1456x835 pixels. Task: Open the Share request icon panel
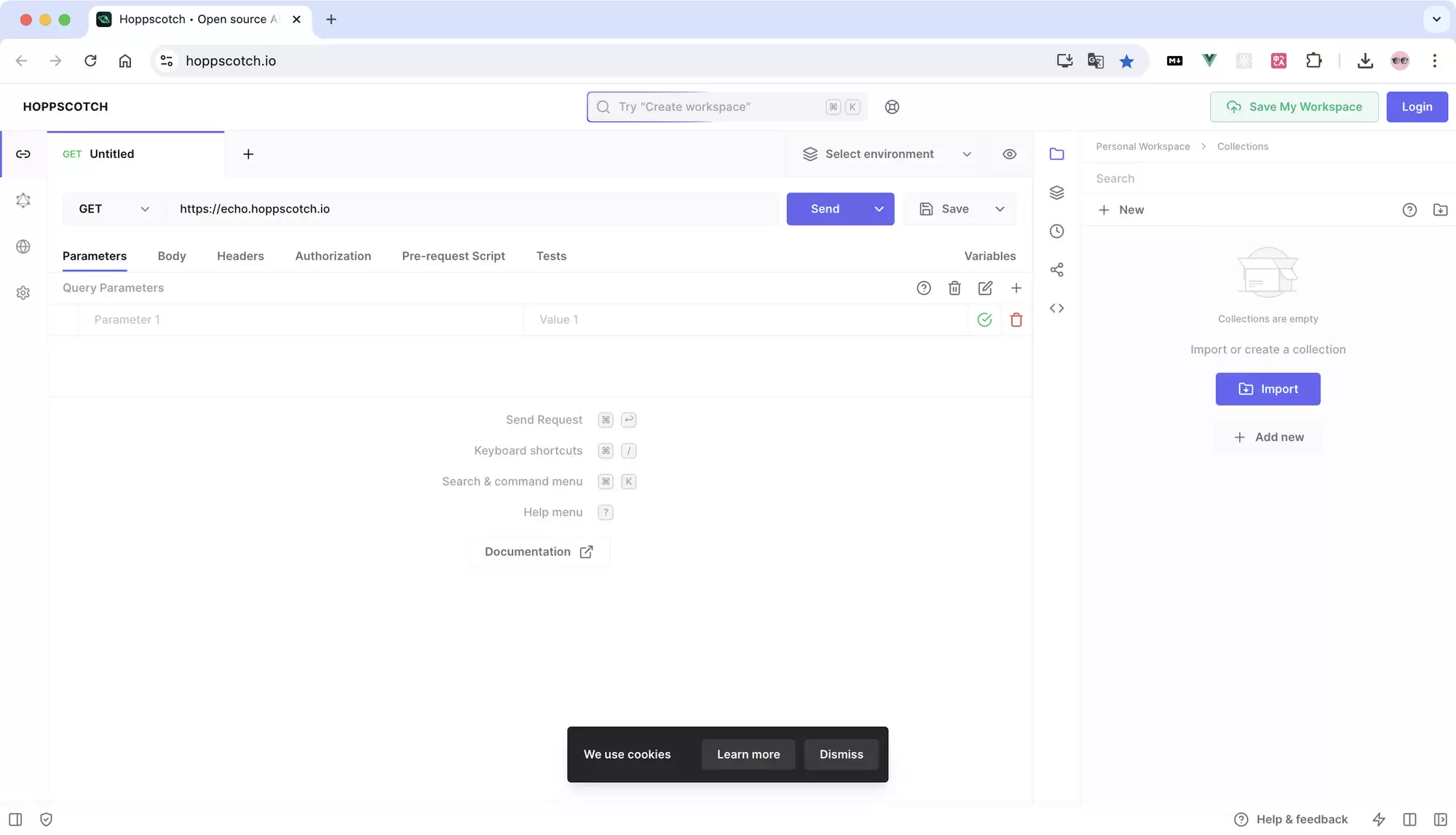point(1057,270)
